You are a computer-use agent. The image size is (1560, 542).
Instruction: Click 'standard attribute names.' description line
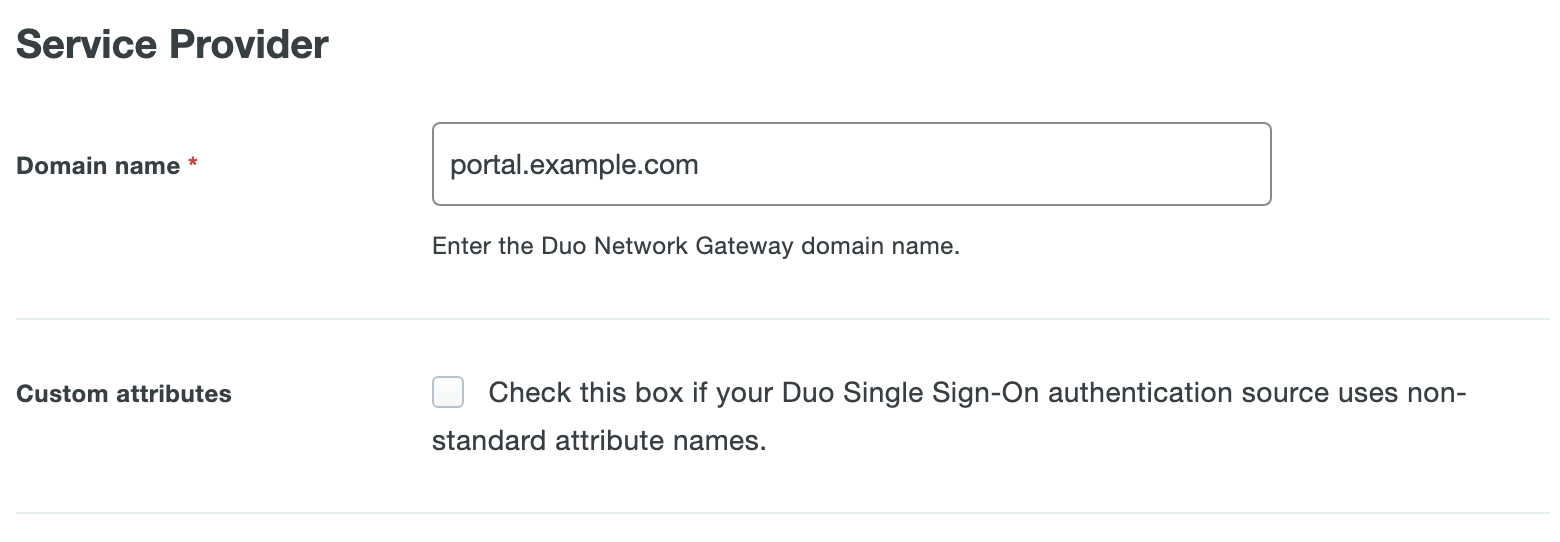click(598, 440)
